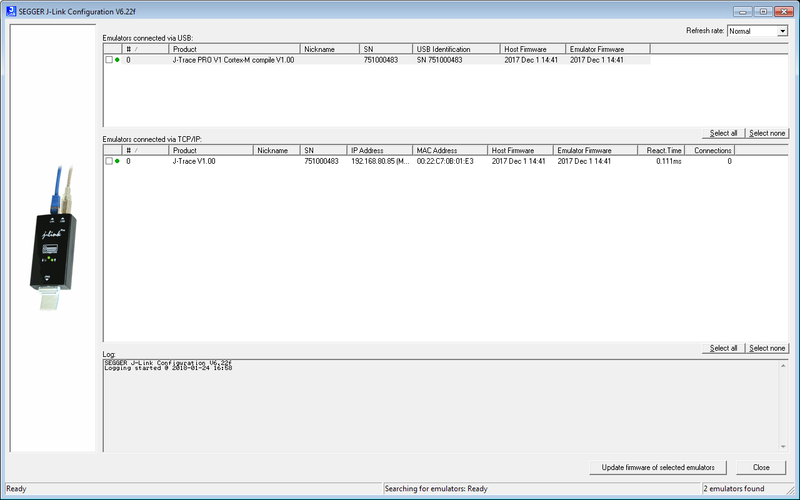The height and width of the screenshot is (500, 800).
Task: Sort TCP/IP list by SN header
Action: pos(323,151)
